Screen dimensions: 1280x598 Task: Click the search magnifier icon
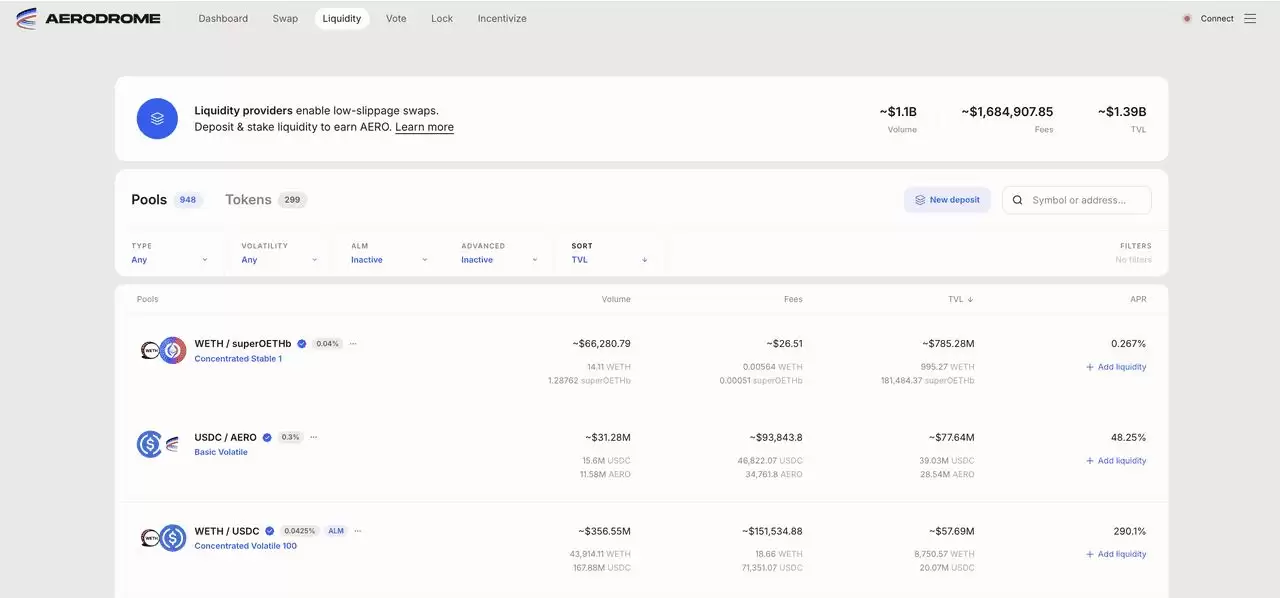[x=1017, y=199]
